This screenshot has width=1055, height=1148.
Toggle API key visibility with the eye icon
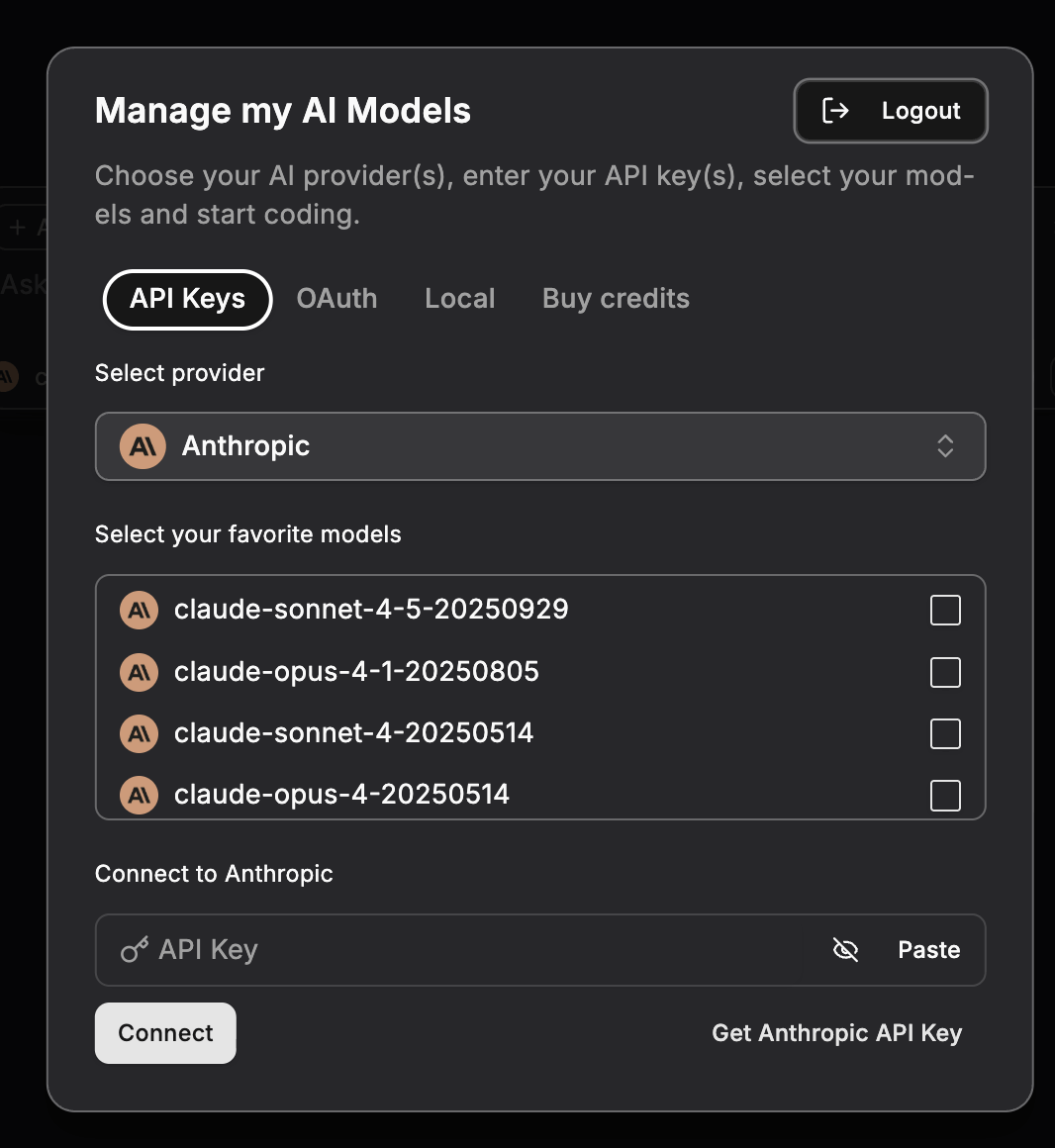coord(845,949)
